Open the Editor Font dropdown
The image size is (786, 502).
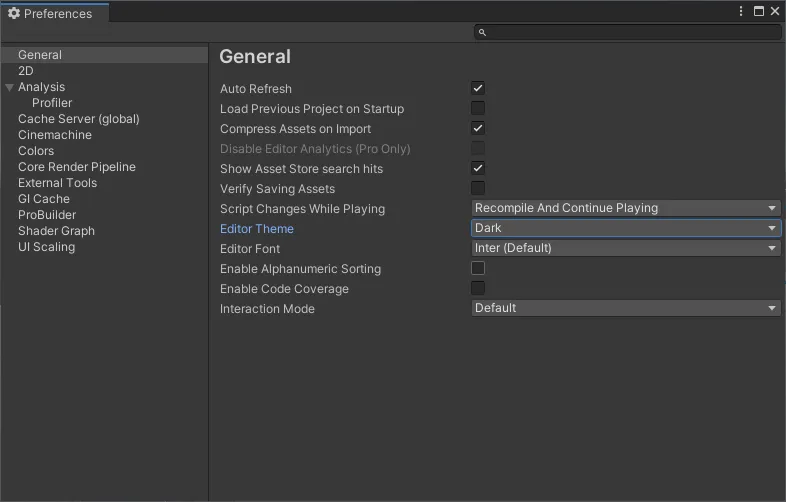pyautogui.click(x=626, y=248)
